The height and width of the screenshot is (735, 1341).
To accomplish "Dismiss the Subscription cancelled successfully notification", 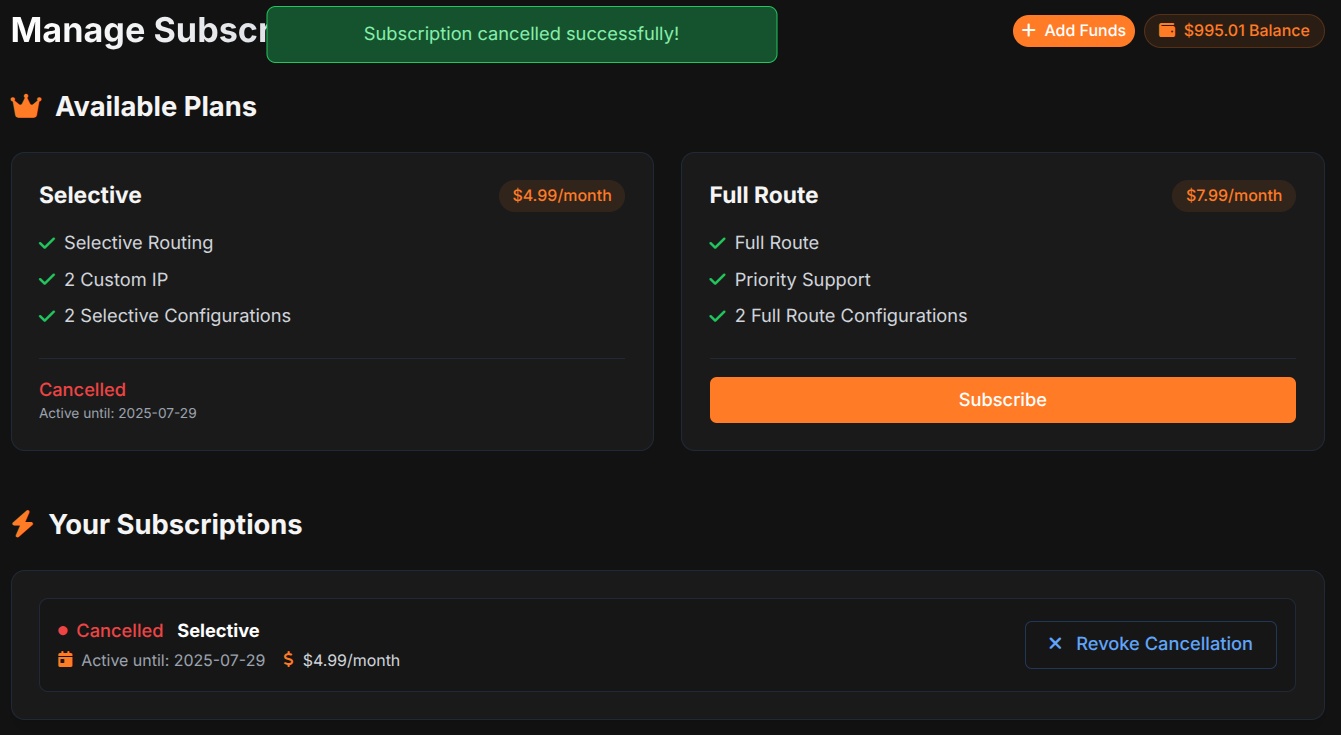I will coord(521,34).
